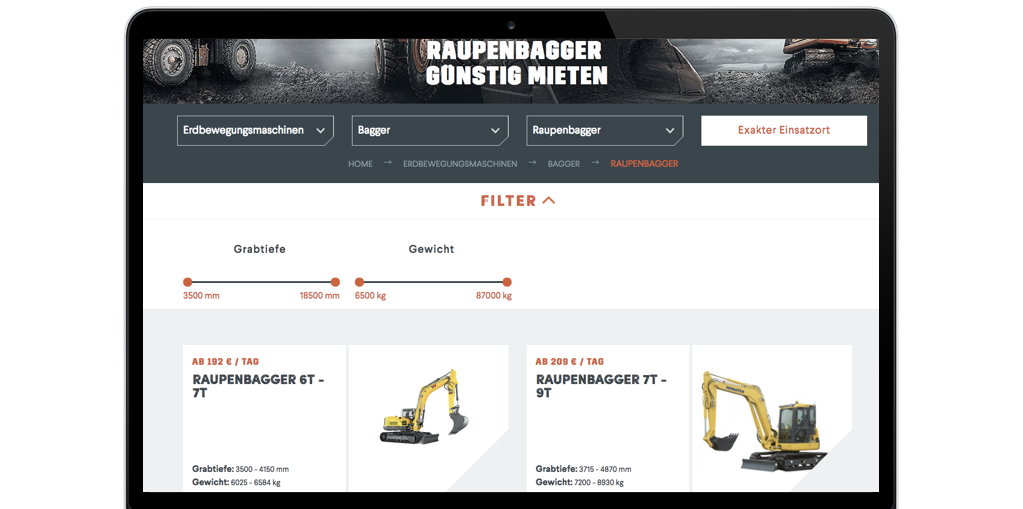The image size is (1023, 509).
Task: Click the chevron next to FILTER
Action: [x=549, y=201]
